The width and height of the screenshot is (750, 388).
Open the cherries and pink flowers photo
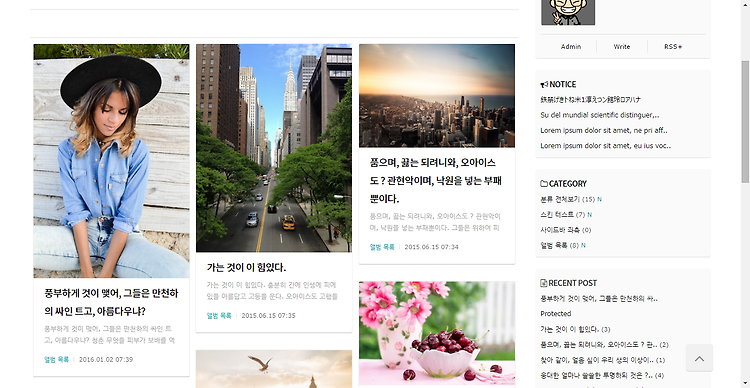coord(437,333)
